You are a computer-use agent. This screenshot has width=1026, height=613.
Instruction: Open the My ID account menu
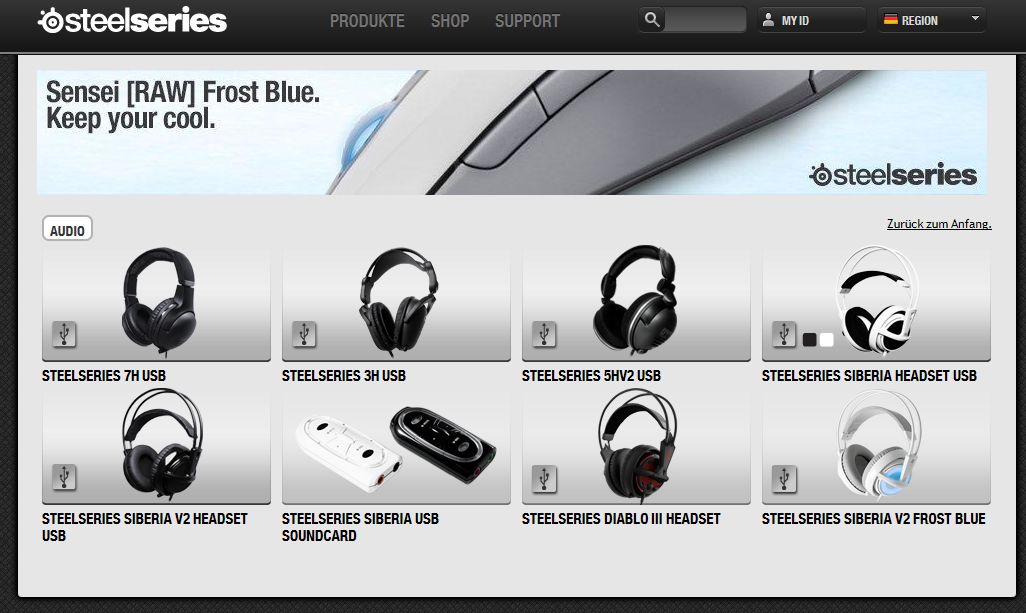pyautogui.click(x=812, y=20)
